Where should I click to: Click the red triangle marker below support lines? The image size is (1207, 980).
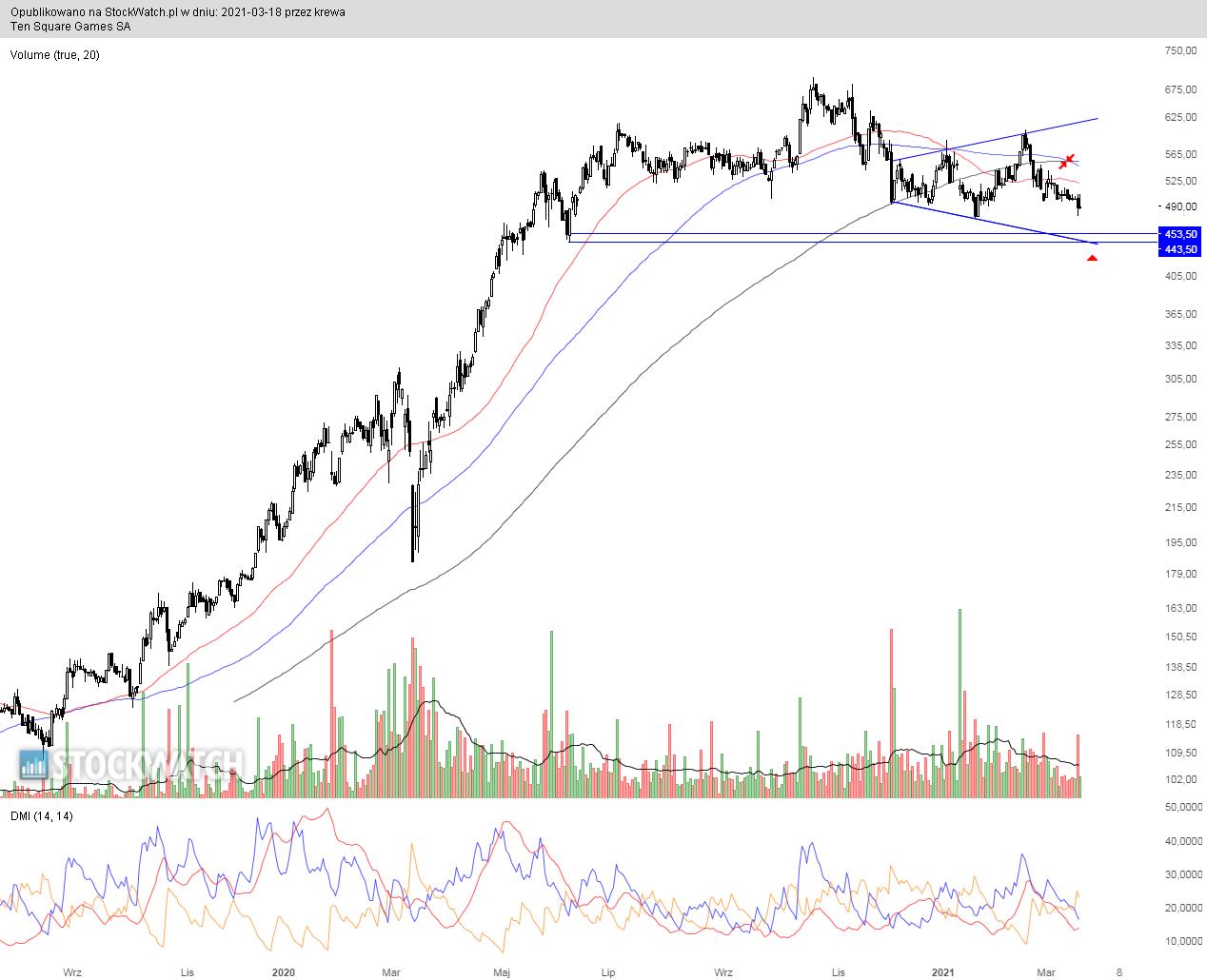pos(1092,258)
